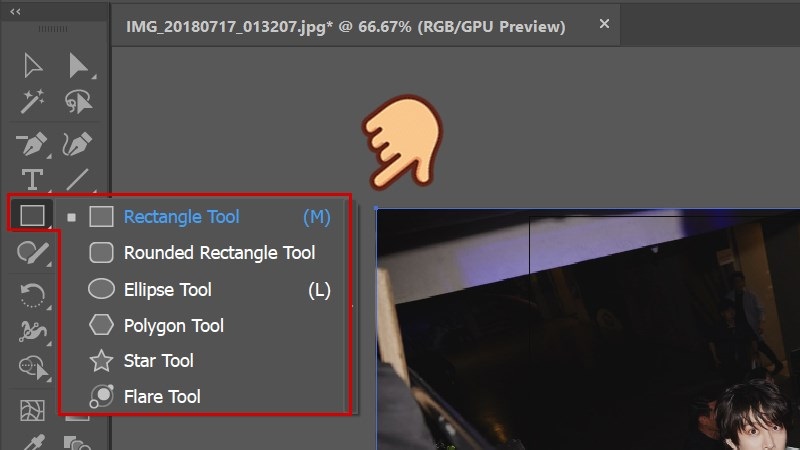
Task: Select the Rotate tool
Action: pos(33,293)
